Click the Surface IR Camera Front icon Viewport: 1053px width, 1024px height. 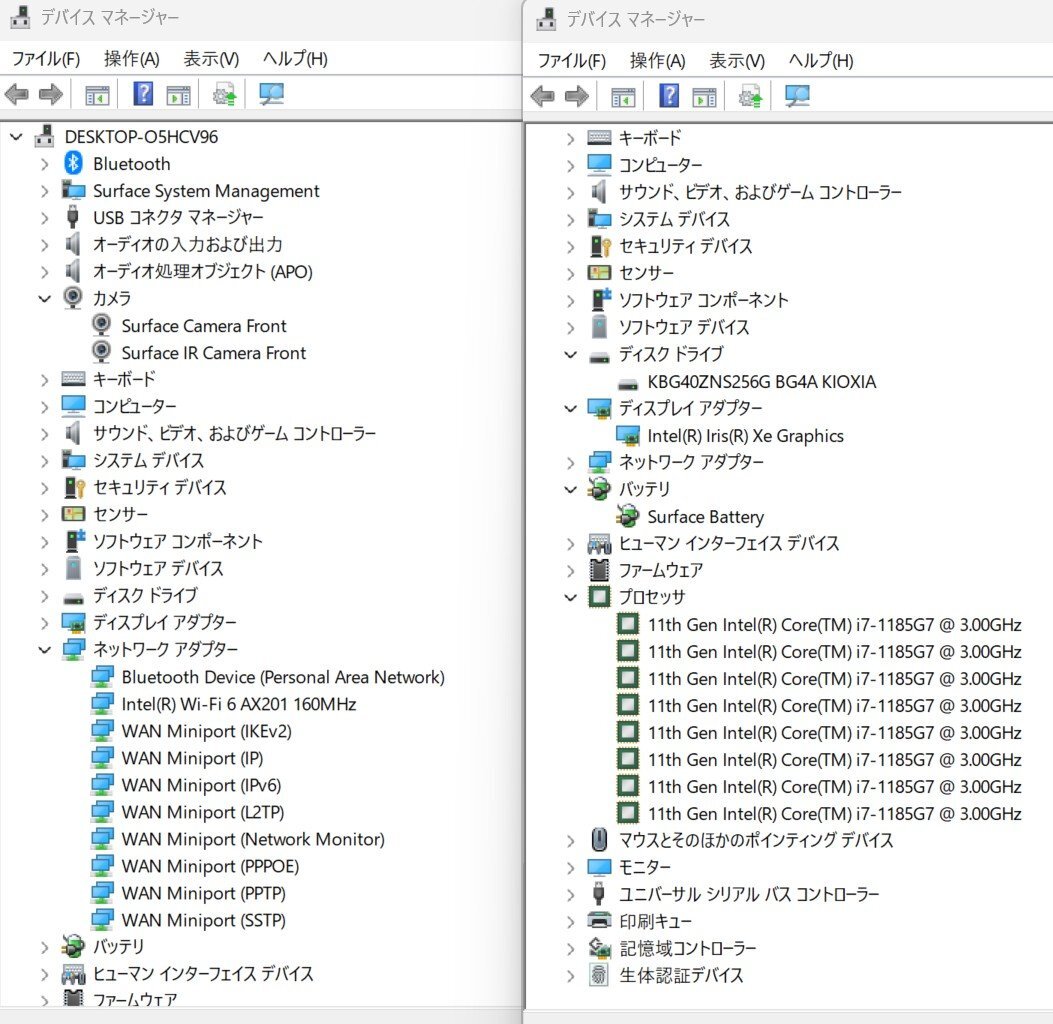click(x=101, y=353)
